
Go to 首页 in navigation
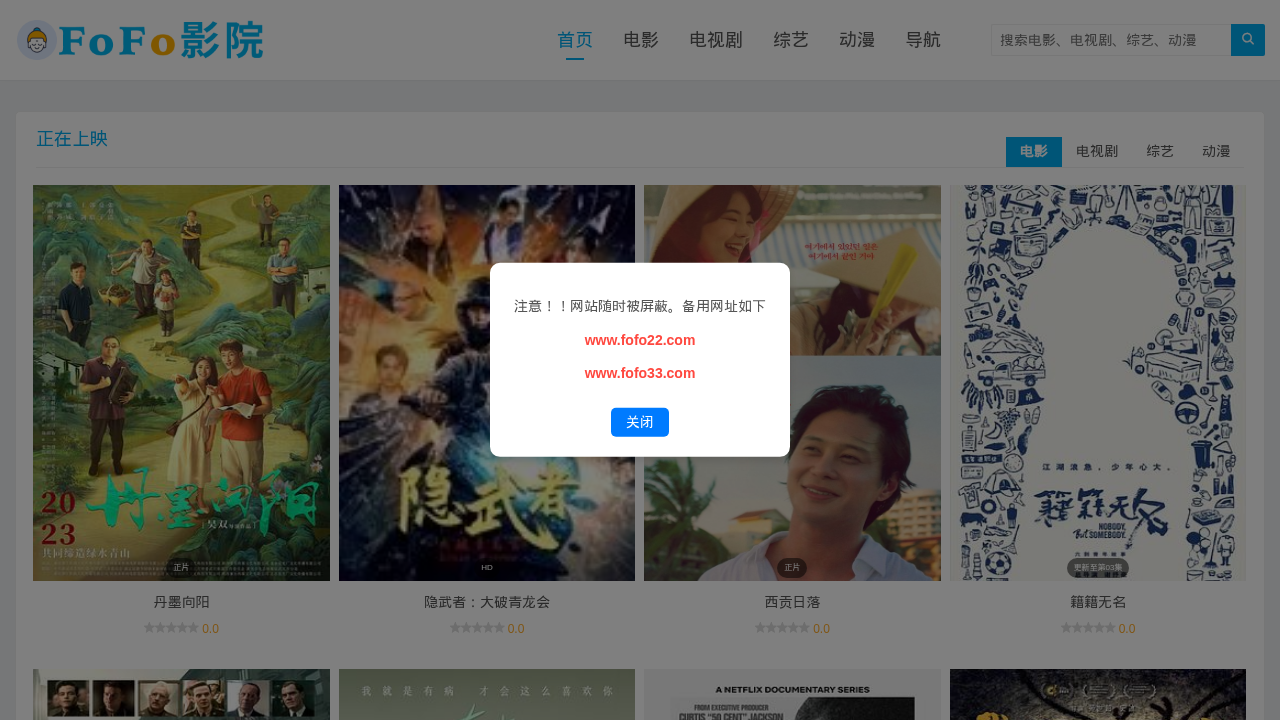574,40
